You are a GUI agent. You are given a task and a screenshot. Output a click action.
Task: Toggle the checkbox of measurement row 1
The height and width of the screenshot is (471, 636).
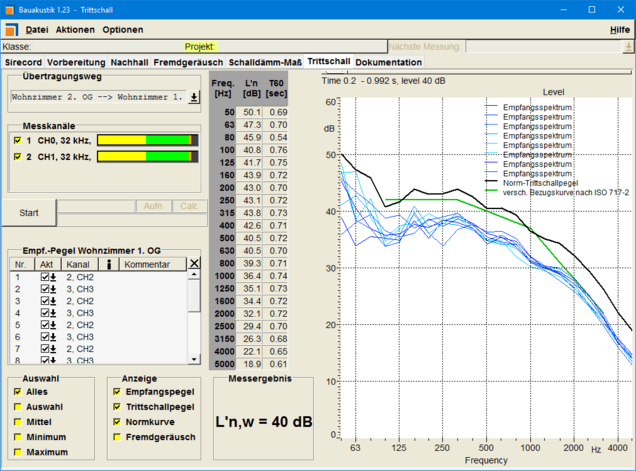(x=45, y=277)
